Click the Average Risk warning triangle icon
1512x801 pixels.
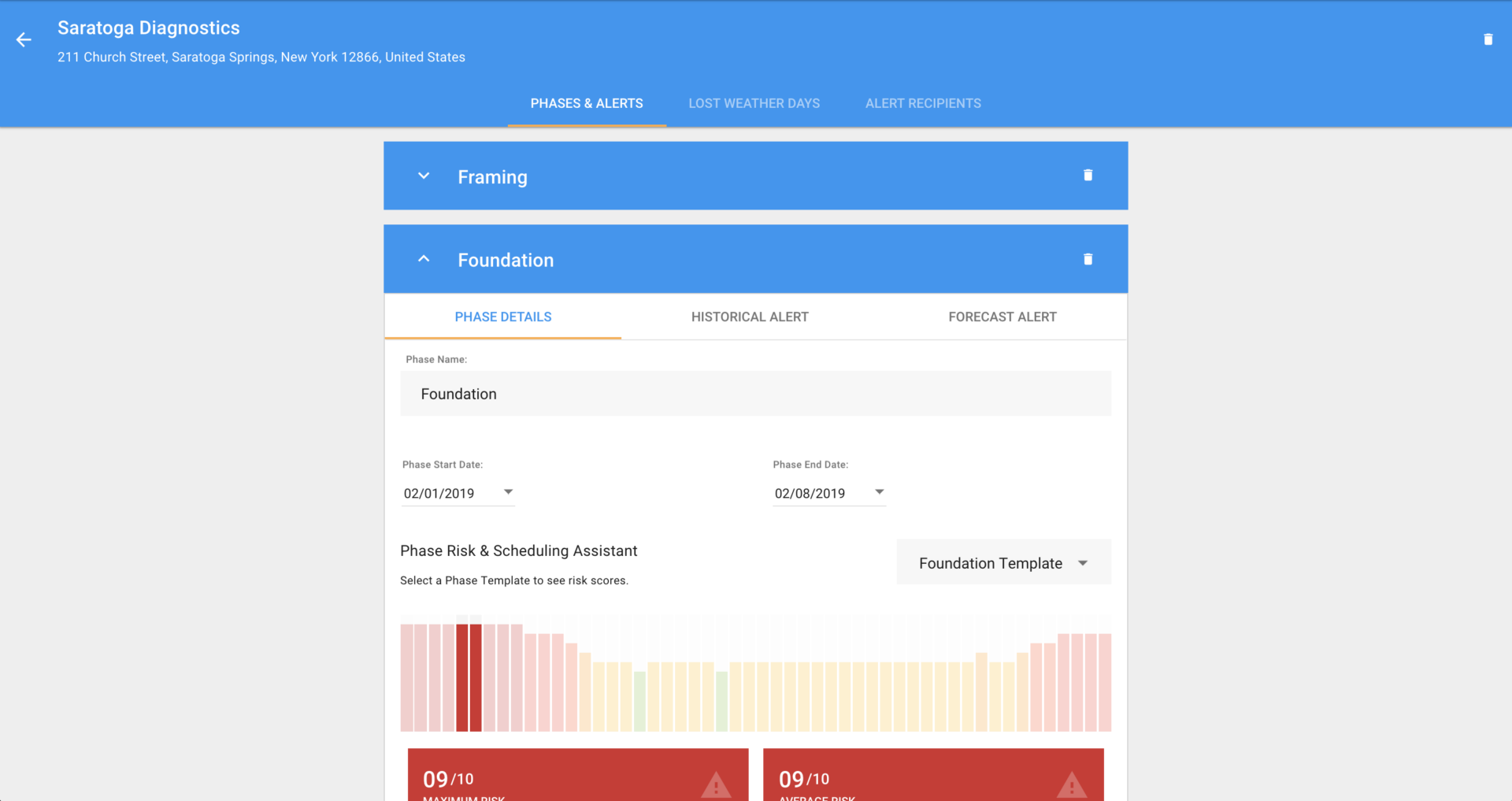coord(1071,785)
